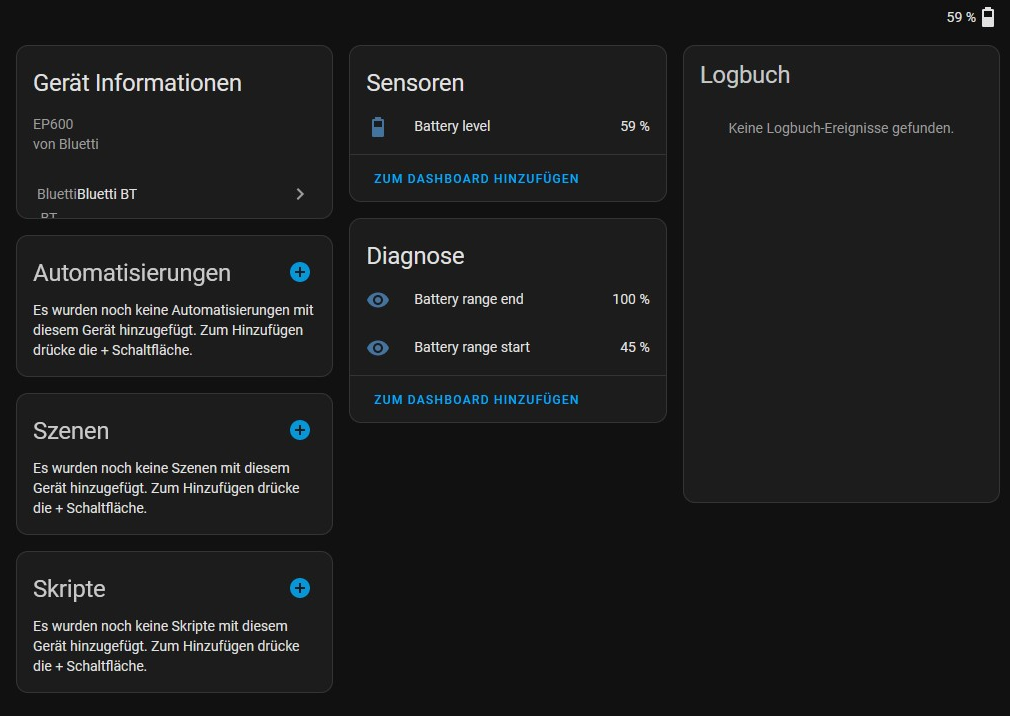
Task: Click the plus icon to add a script
Action: (x=299, y=588)
